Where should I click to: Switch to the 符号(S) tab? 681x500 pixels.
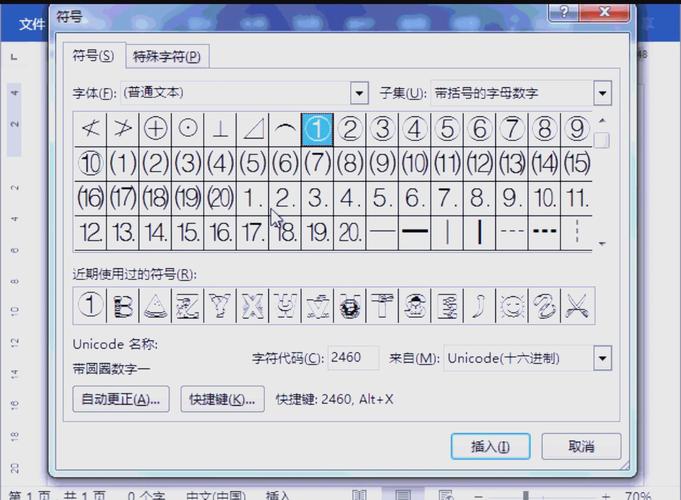[x=93, y=56]
